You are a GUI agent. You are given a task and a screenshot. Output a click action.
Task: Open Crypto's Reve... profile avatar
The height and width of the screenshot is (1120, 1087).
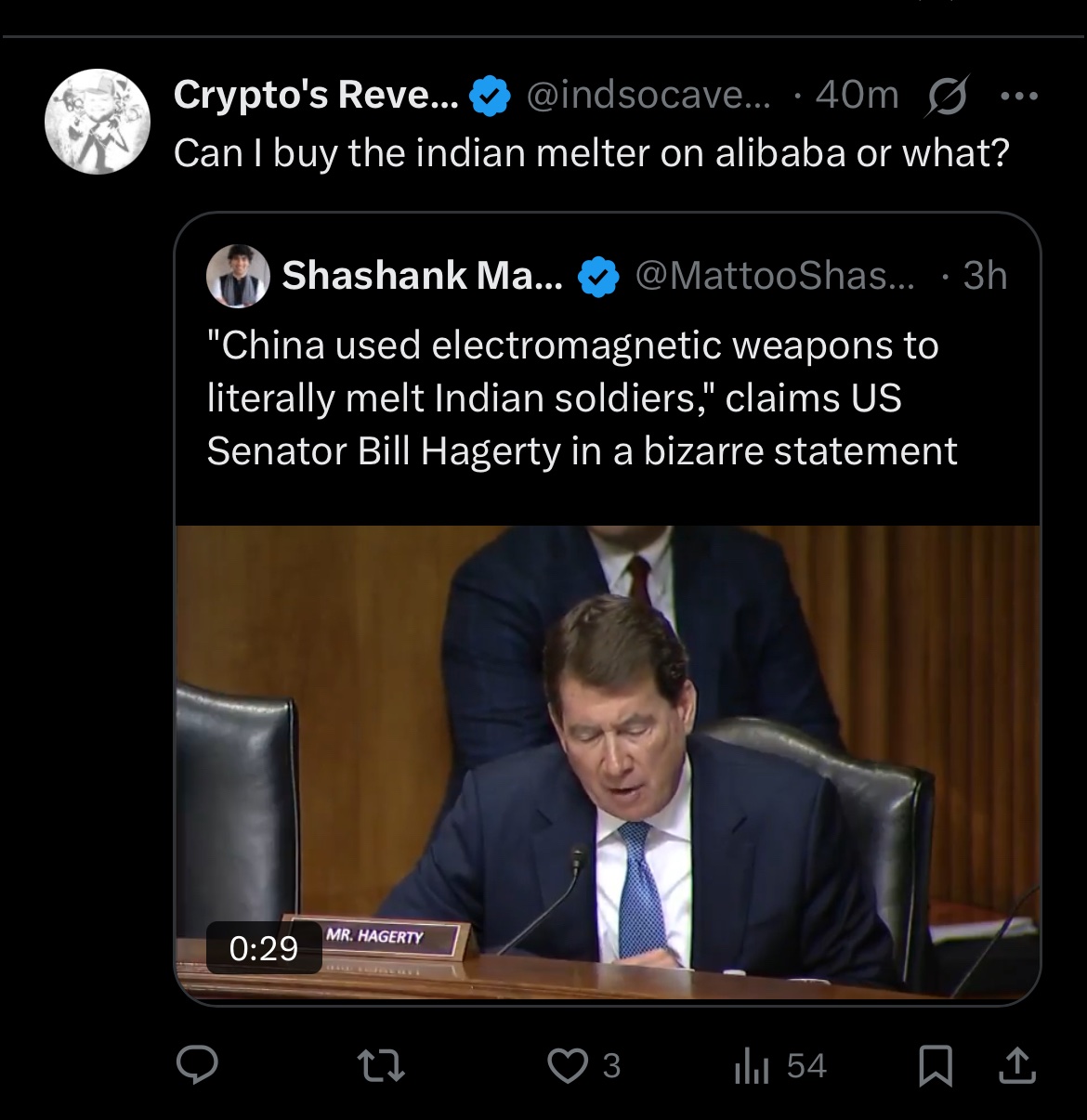(x=98, y=122)
